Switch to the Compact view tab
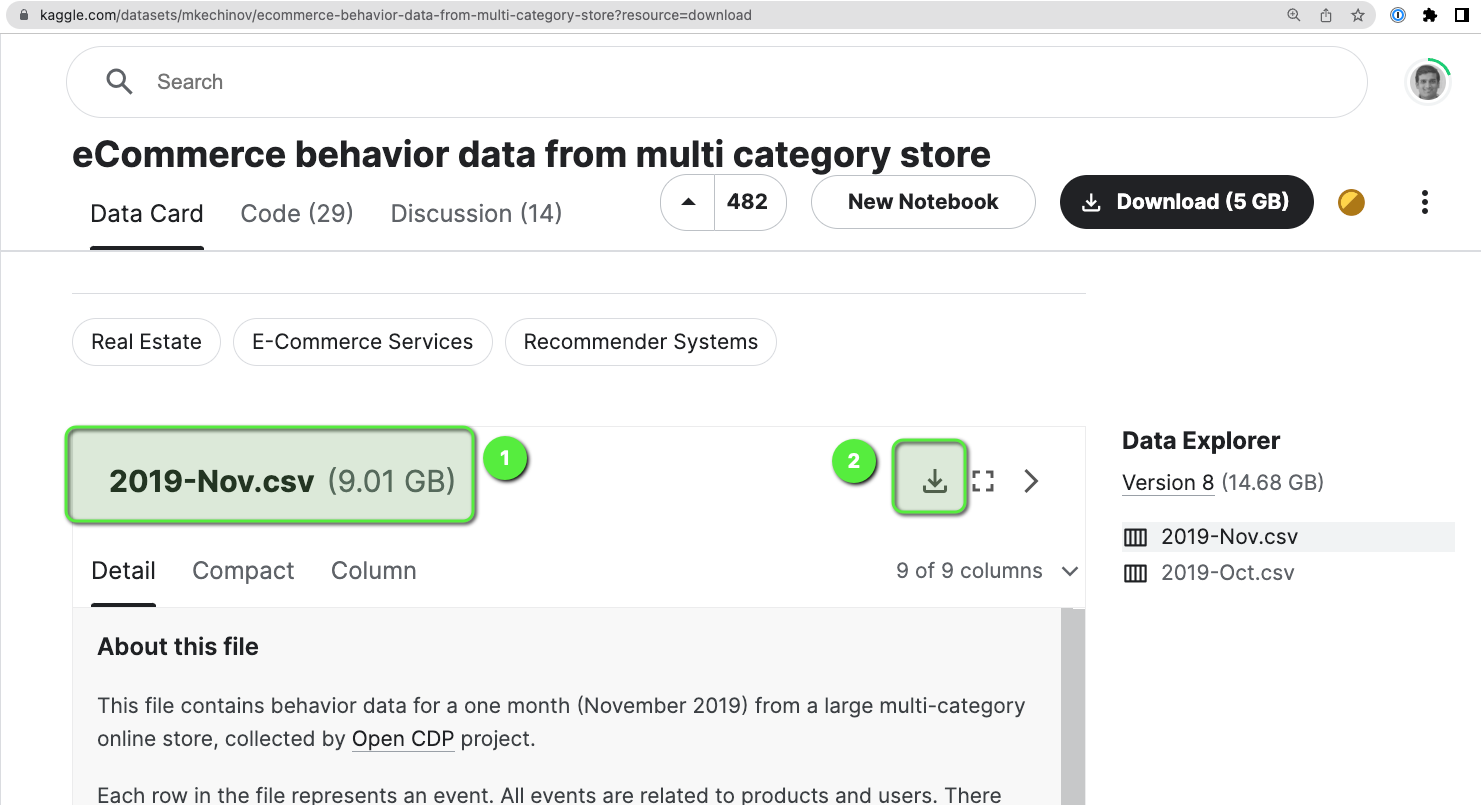The height and width of the screenshot is (805, 1481). 242,570
